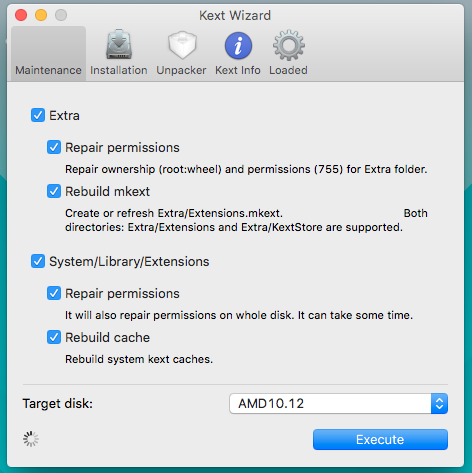The height and width of the screenshot is (473, 472).
Task: Click the Unpacker label text
Action: 181,70
